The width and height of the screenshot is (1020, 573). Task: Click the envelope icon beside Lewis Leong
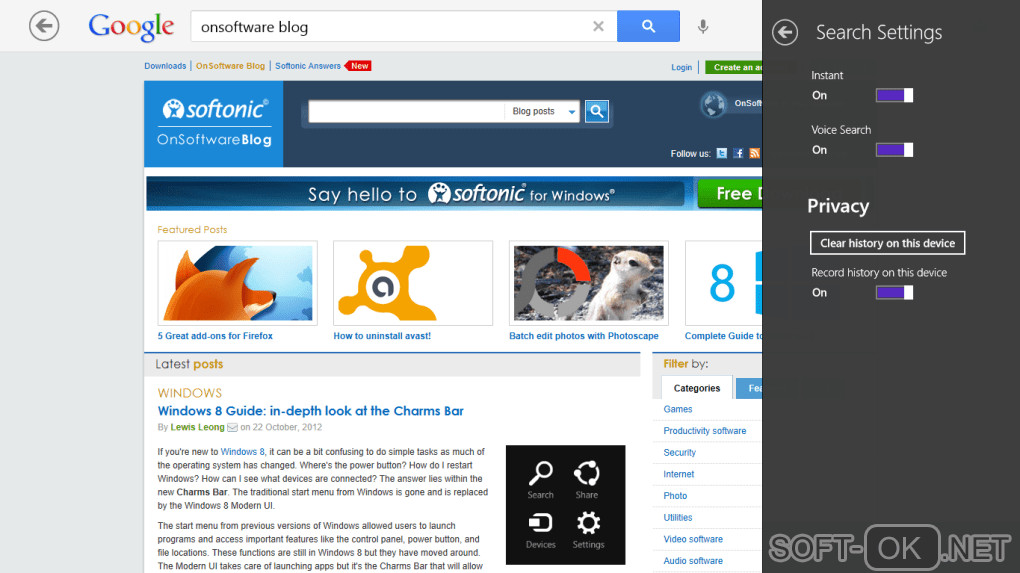click(232, 427)
